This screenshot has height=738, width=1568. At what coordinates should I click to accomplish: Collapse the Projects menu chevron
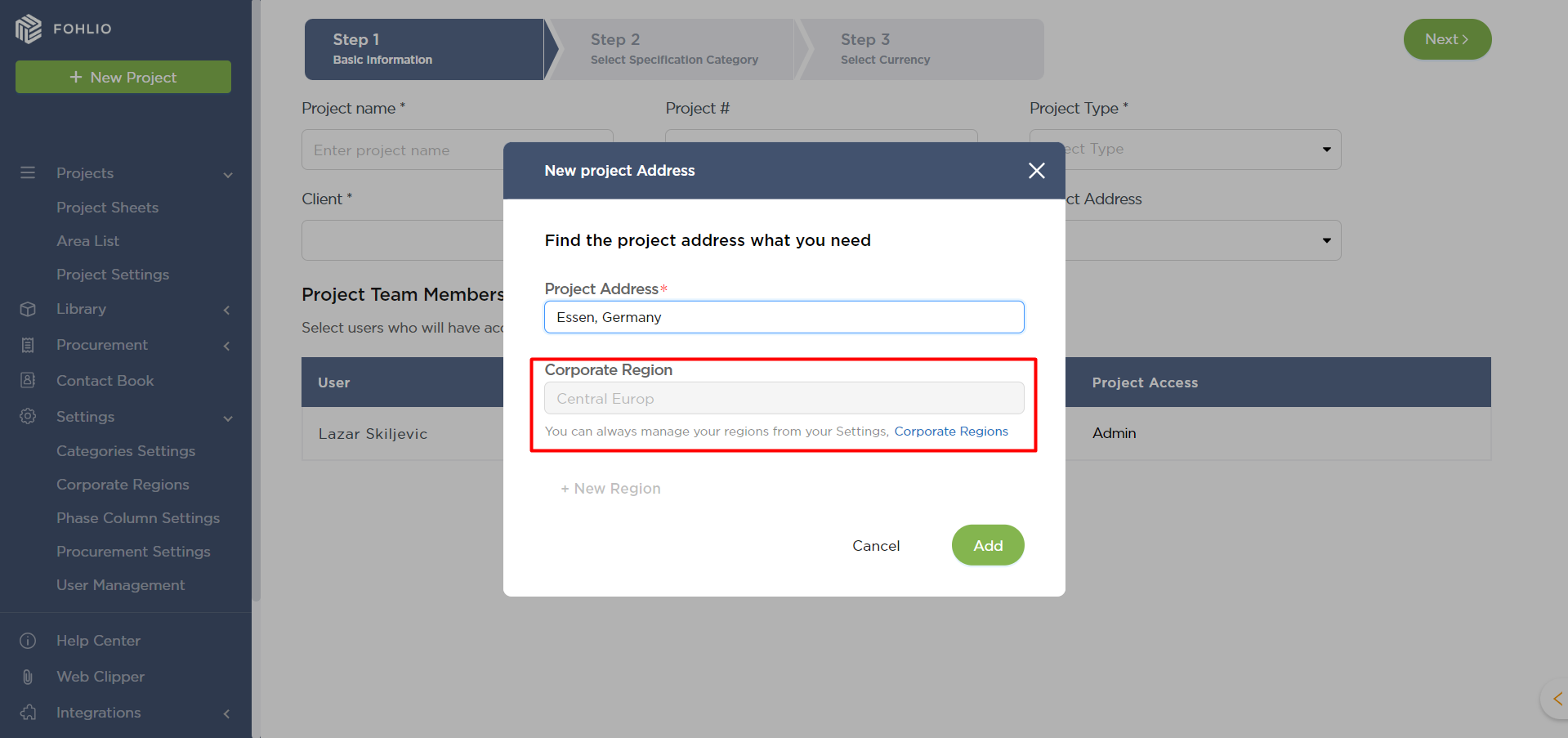(x=228, y=174)
